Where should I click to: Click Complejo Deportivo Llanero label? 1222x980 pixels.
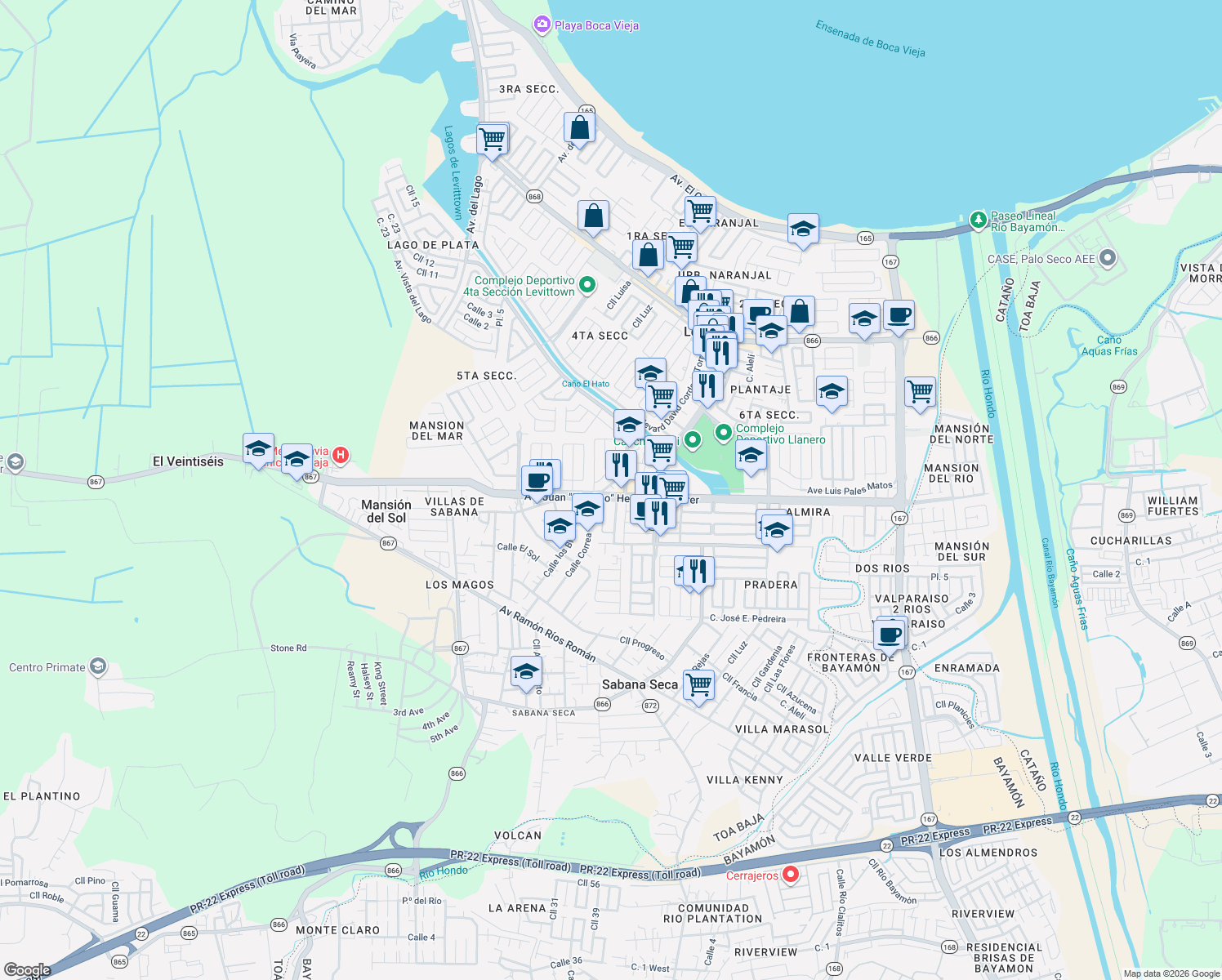click(780, 434)
